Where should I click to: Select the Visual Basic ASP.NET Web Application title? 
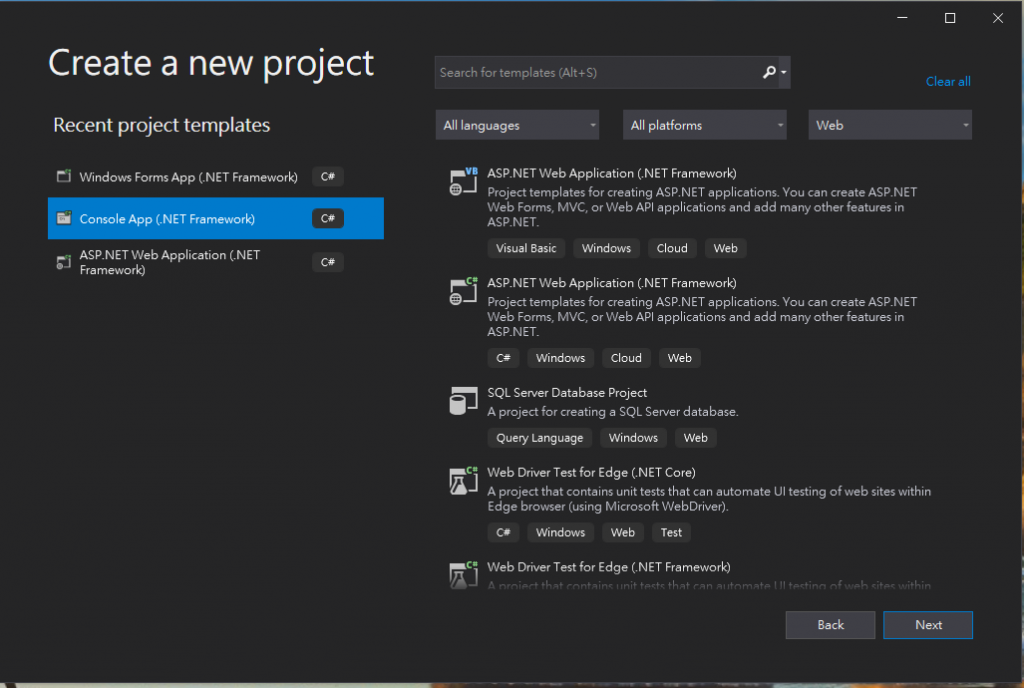point(612,173)
